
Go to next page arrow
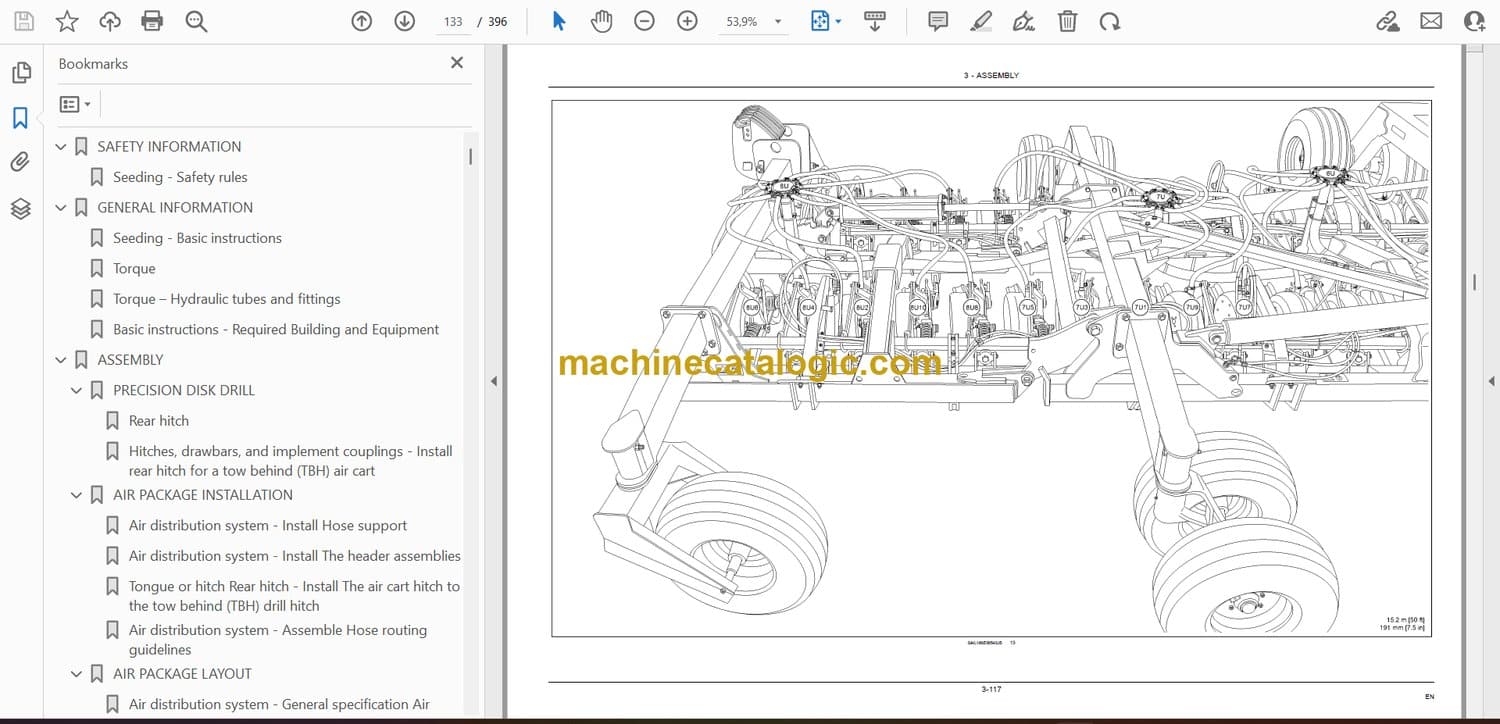pos(404,21)
